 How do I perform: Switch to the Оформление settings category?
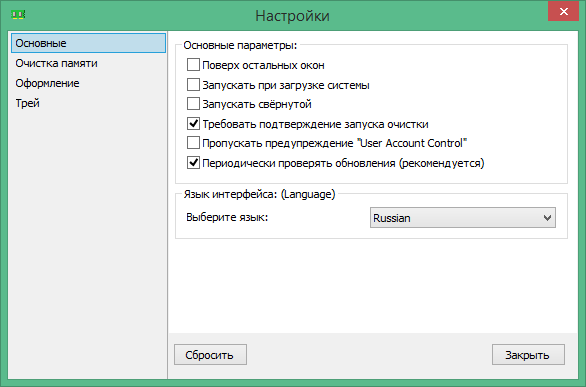(x=89, y=83)
